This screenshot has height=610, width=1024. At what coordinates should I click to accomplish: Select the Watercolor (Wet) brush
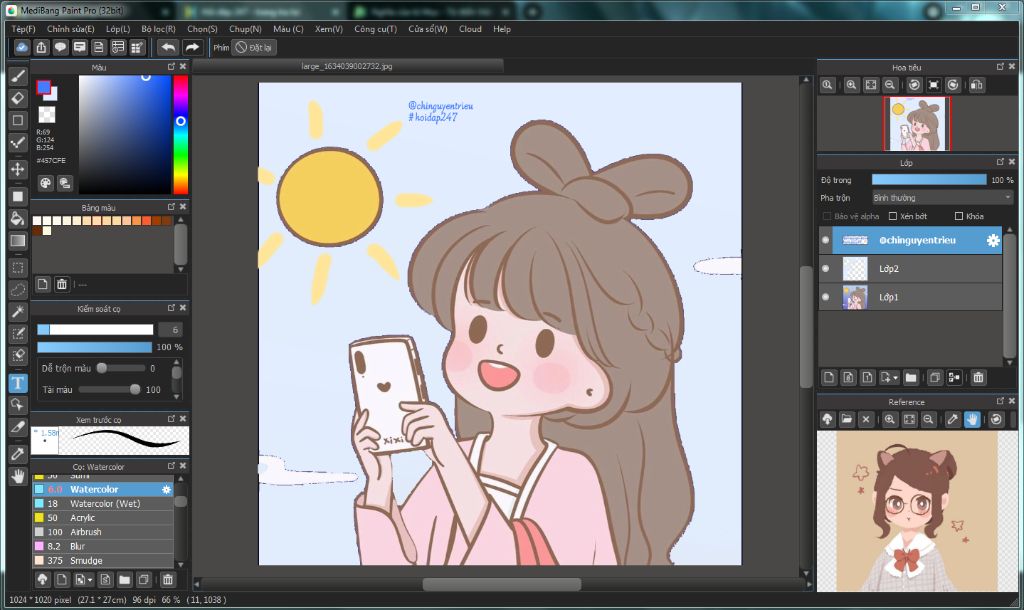103,504
